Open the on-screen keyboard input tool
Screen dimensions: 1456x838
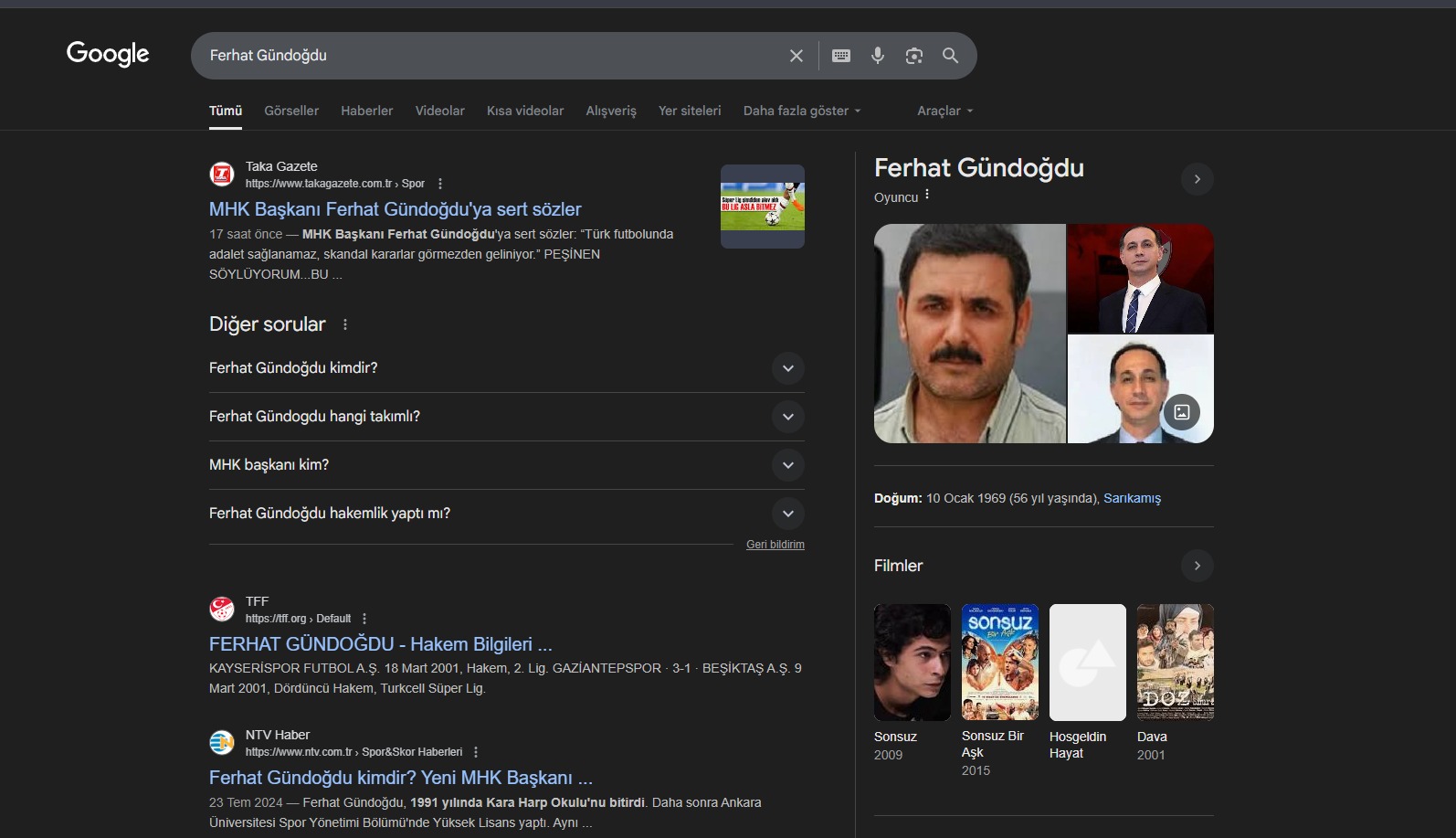click(x=841, y=56)
